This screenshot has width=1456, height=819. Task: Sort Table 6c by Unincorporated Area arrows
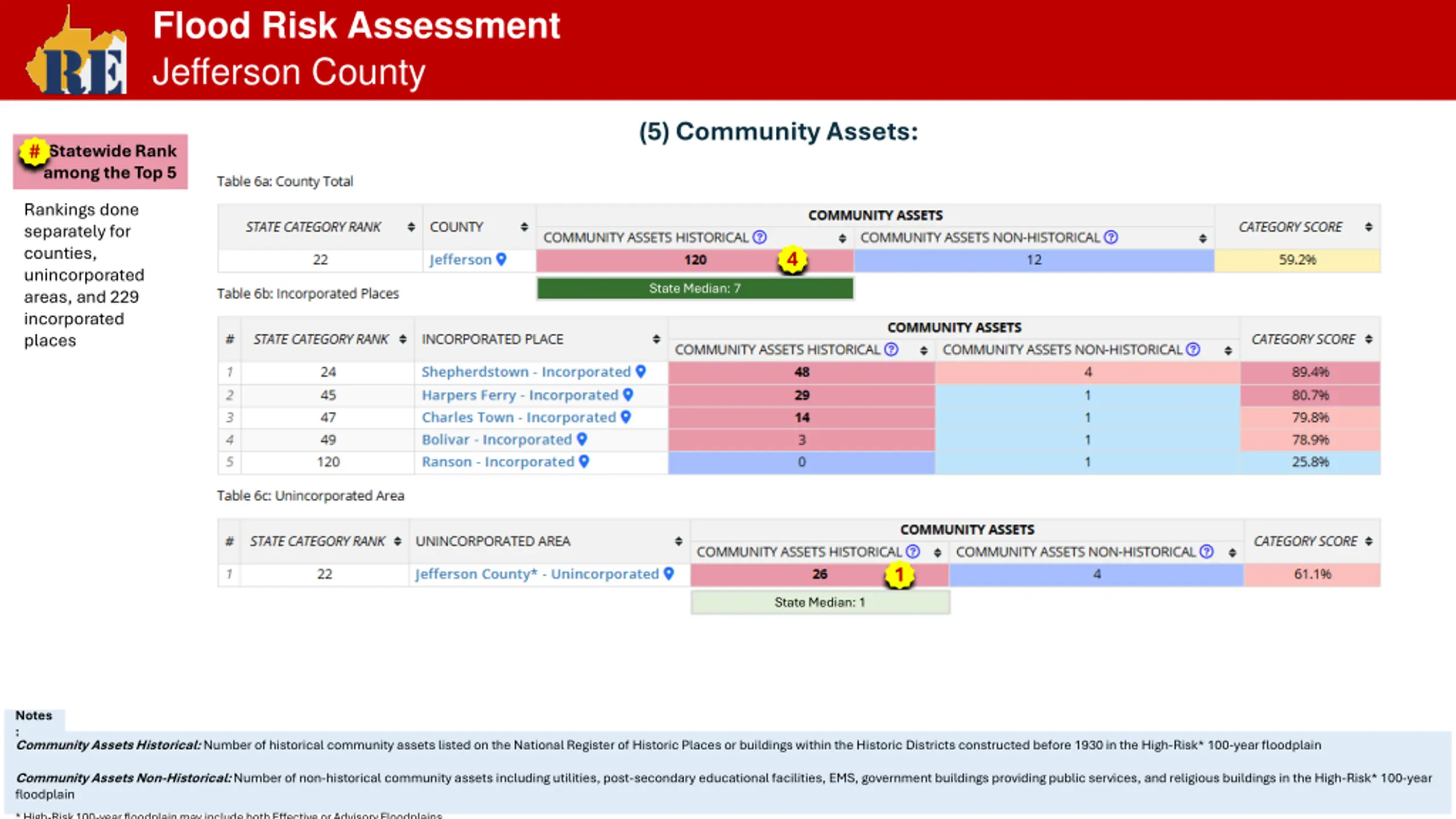tap(679, 541)
